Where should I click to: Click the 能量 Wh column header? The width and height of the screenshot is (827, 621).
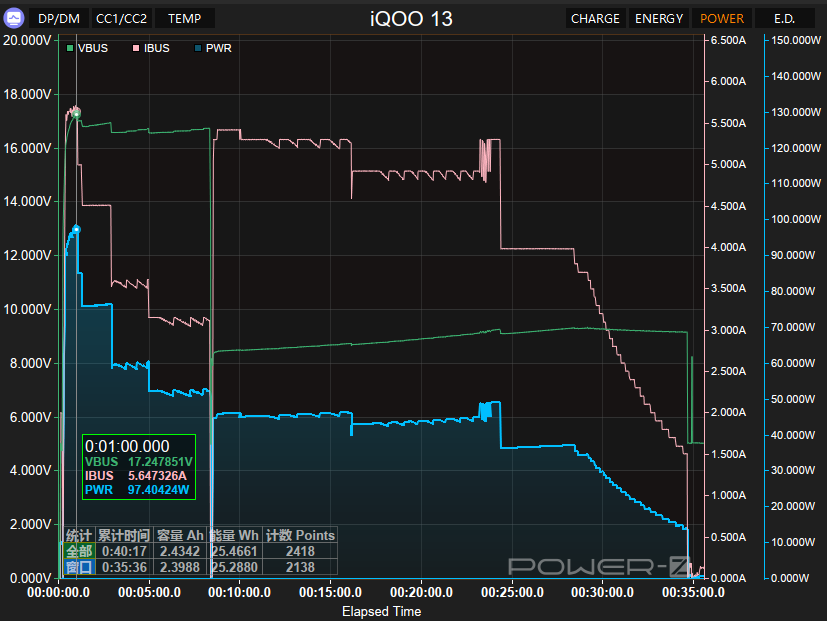coord(235,536)
